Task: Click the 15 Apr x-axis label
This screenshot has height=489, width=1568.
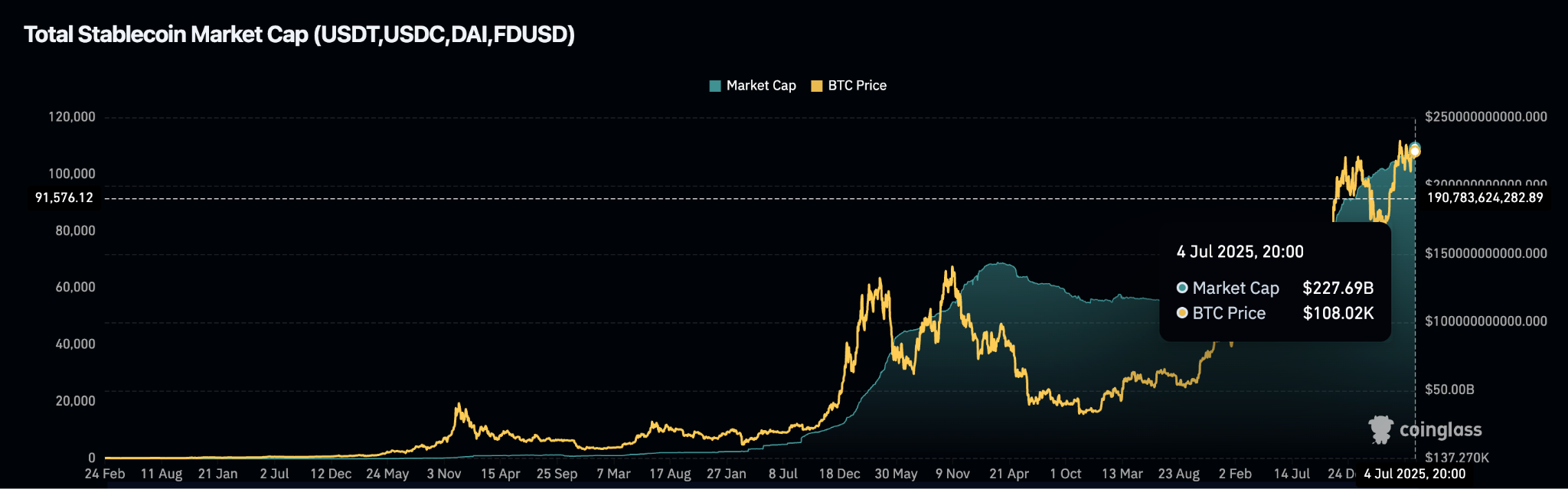Action: pos(501,474)
